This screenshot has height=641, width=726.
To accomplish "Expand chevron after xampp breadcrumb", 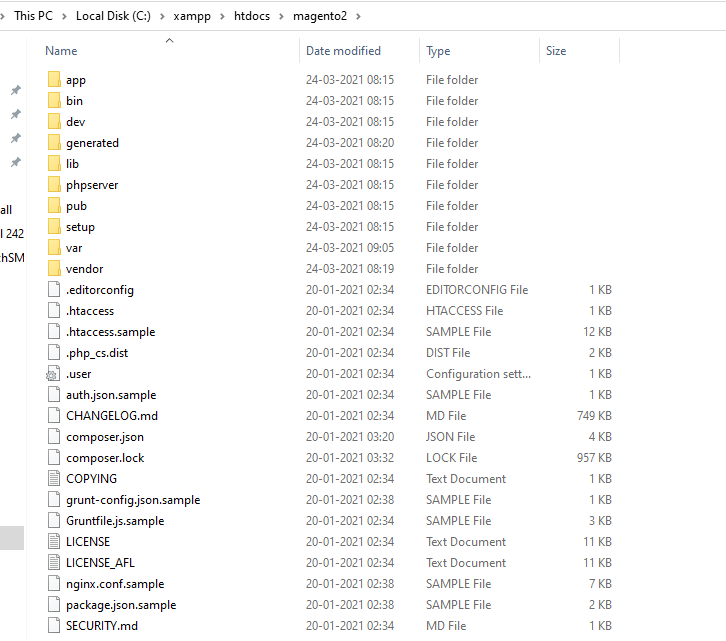I will click(222, 17).
